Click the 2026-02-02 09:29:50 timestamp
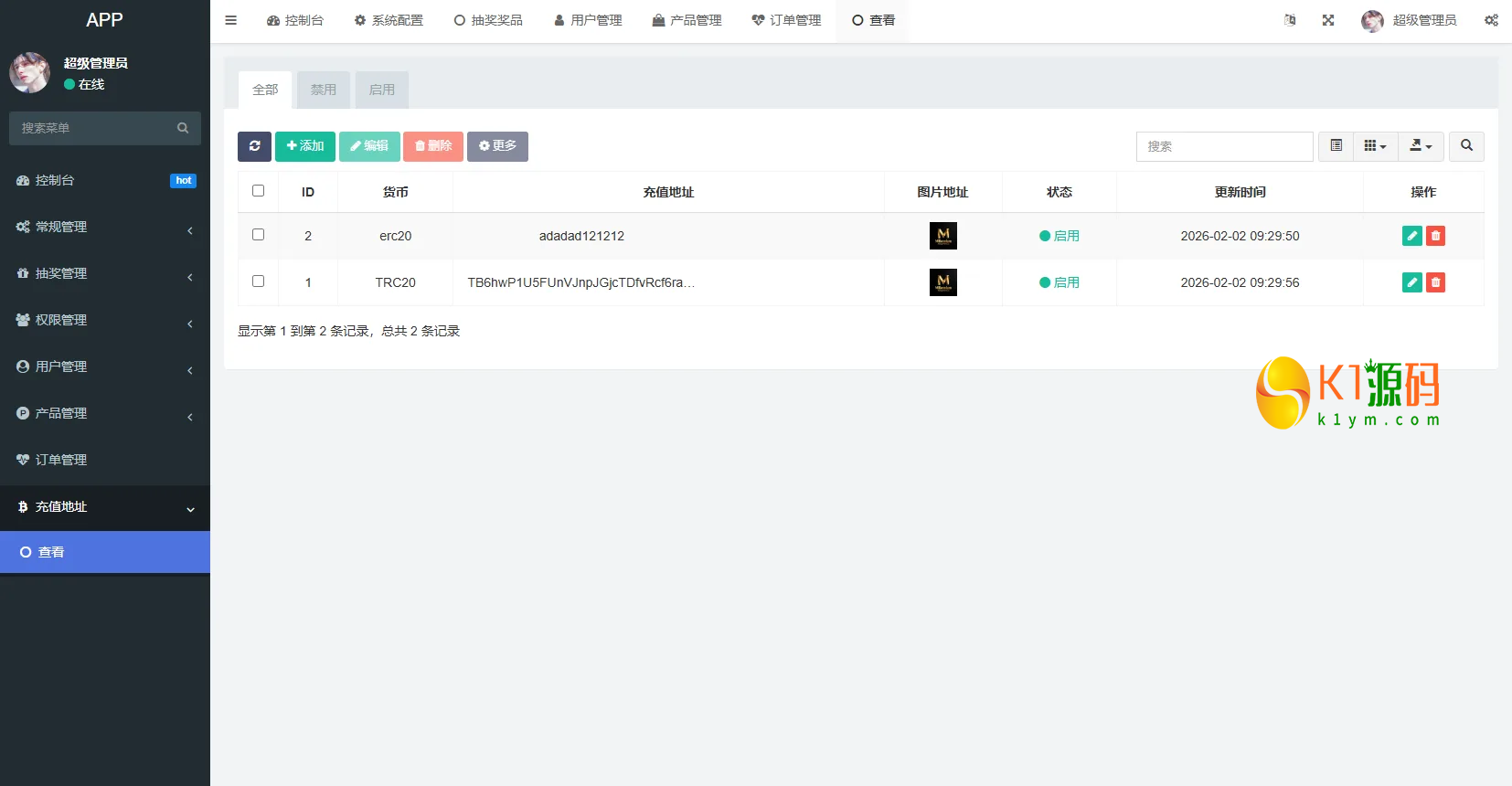1512x786 pixels. pyautogui.click(x=1240, y=236)
